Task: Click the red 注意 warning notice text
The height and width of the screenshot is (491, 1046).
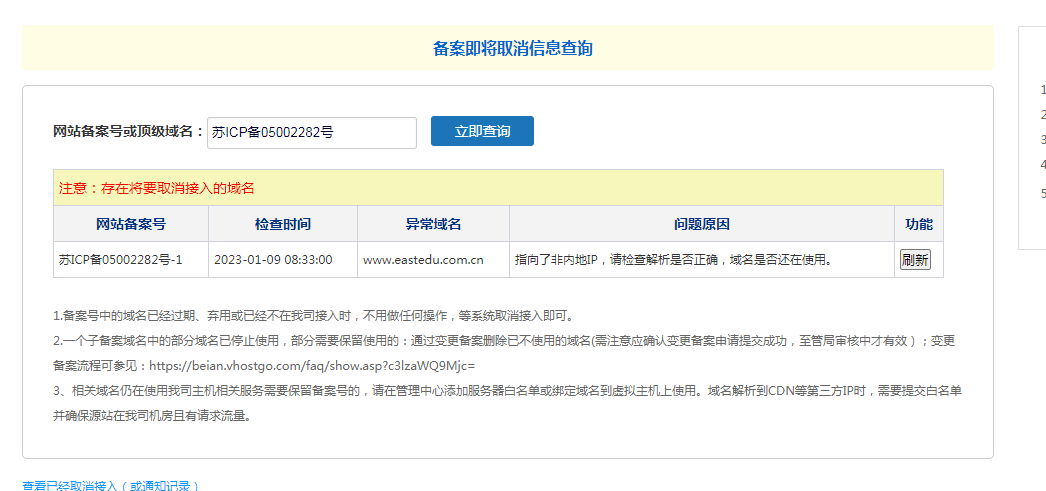Action: [157, 188]
